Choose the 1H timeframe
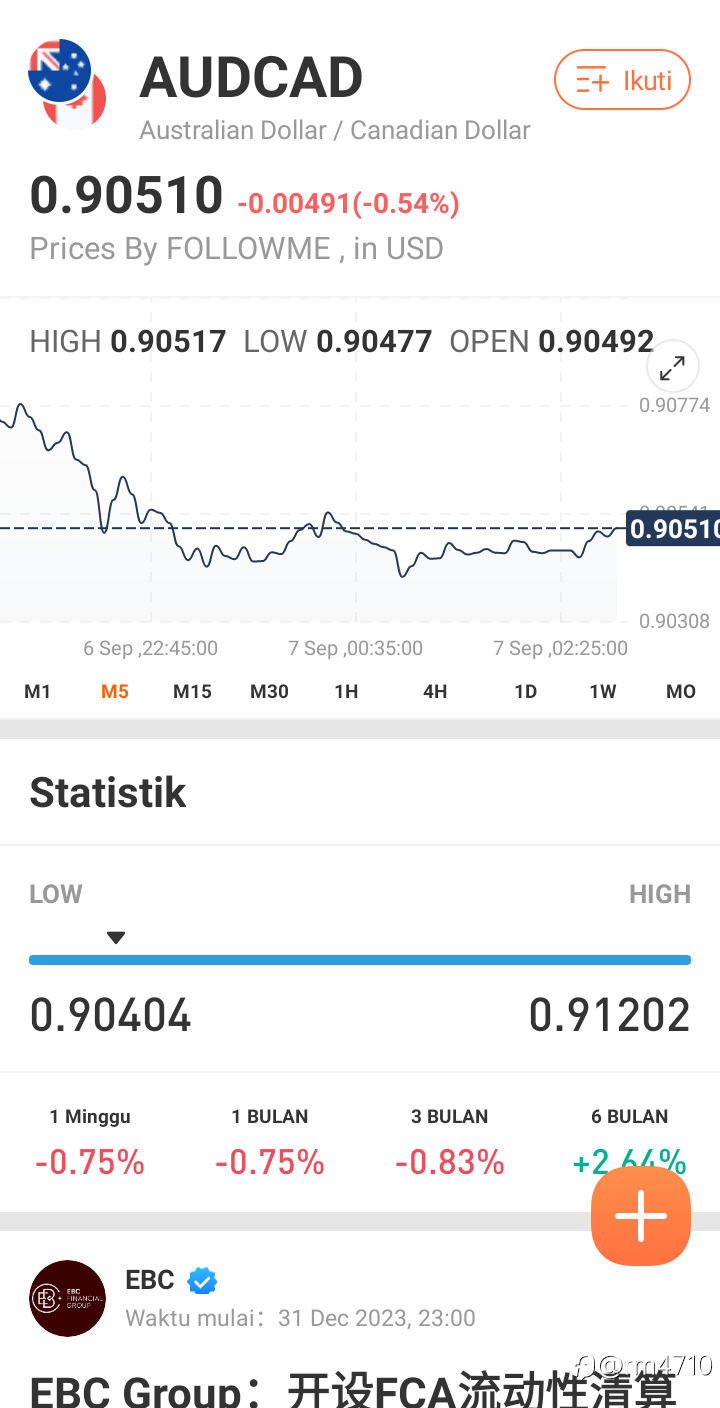Image resolution: width=720 pixels, height=1408 pixels. coord(346,691)
